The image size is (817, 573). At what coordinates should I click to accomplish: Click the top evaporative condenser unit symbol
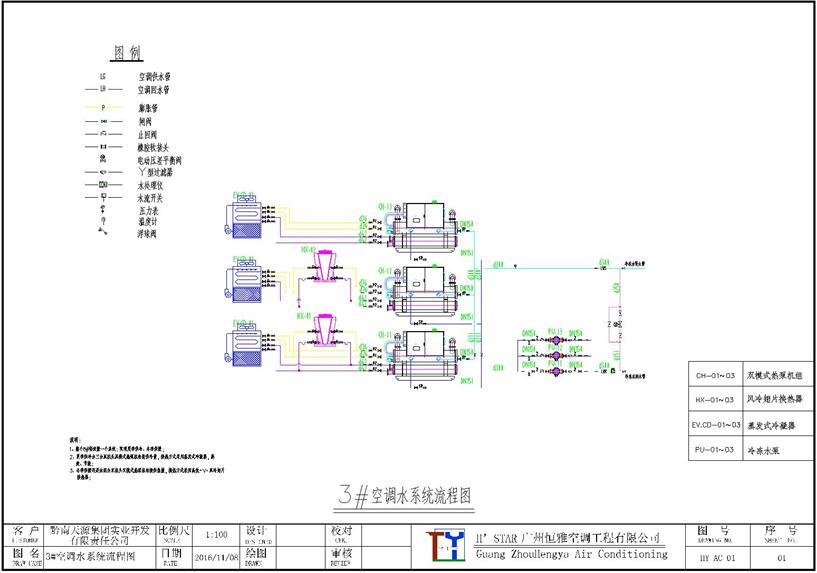[244, 217]
